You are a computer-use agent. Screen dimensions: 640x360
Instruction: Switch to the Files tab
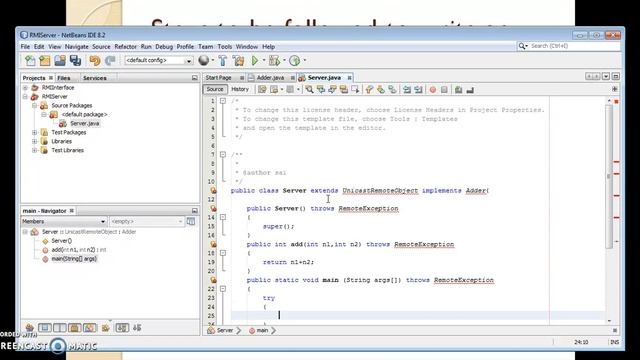(x=64, y=78)
